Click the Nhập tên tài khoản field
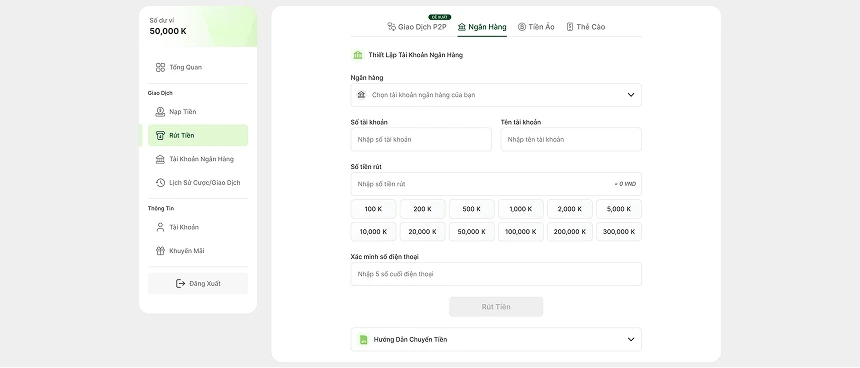The height and width of the screenshot is (368, 860). point(571,139)
